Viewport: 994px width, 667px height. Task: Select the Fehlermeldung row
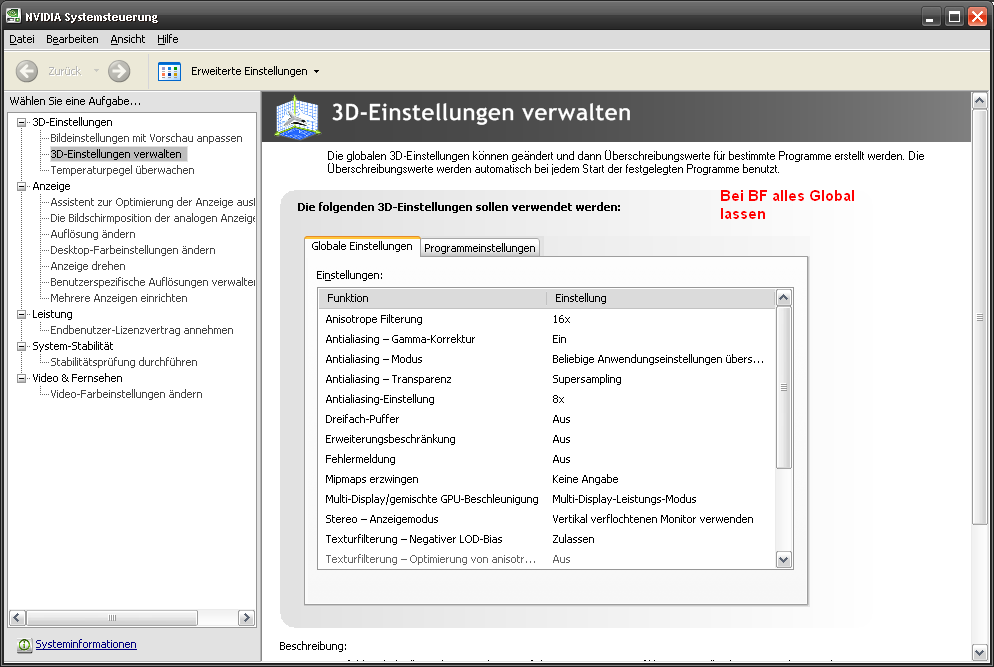point(547,459)
